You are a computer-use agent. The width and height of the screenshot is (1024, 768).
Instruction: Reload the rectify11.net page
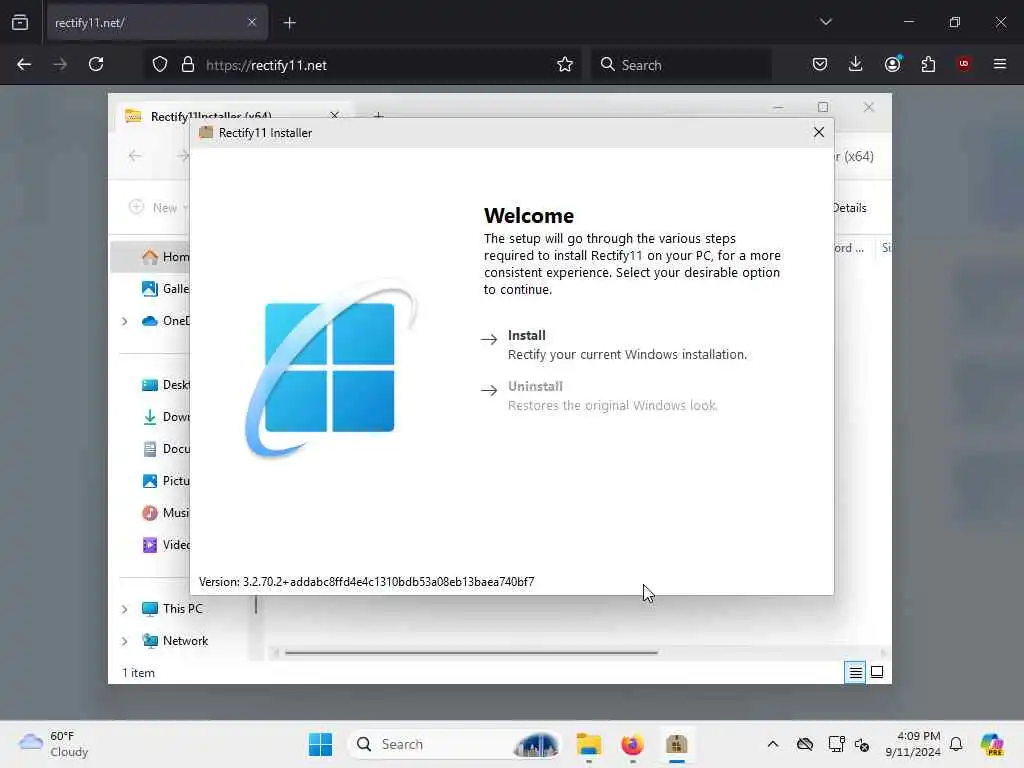96,65
